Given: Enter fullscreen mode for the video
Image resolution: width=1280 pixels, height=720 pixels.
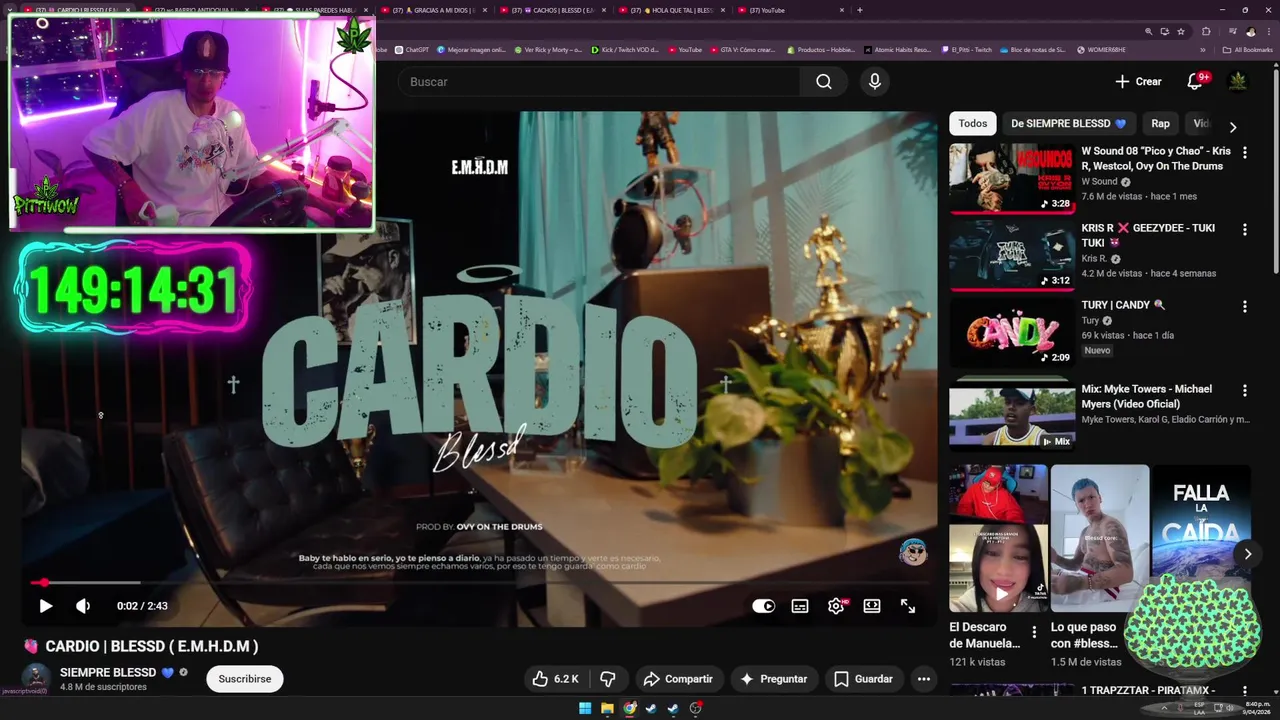Looking at the screenshot, I should coord(908,606).
